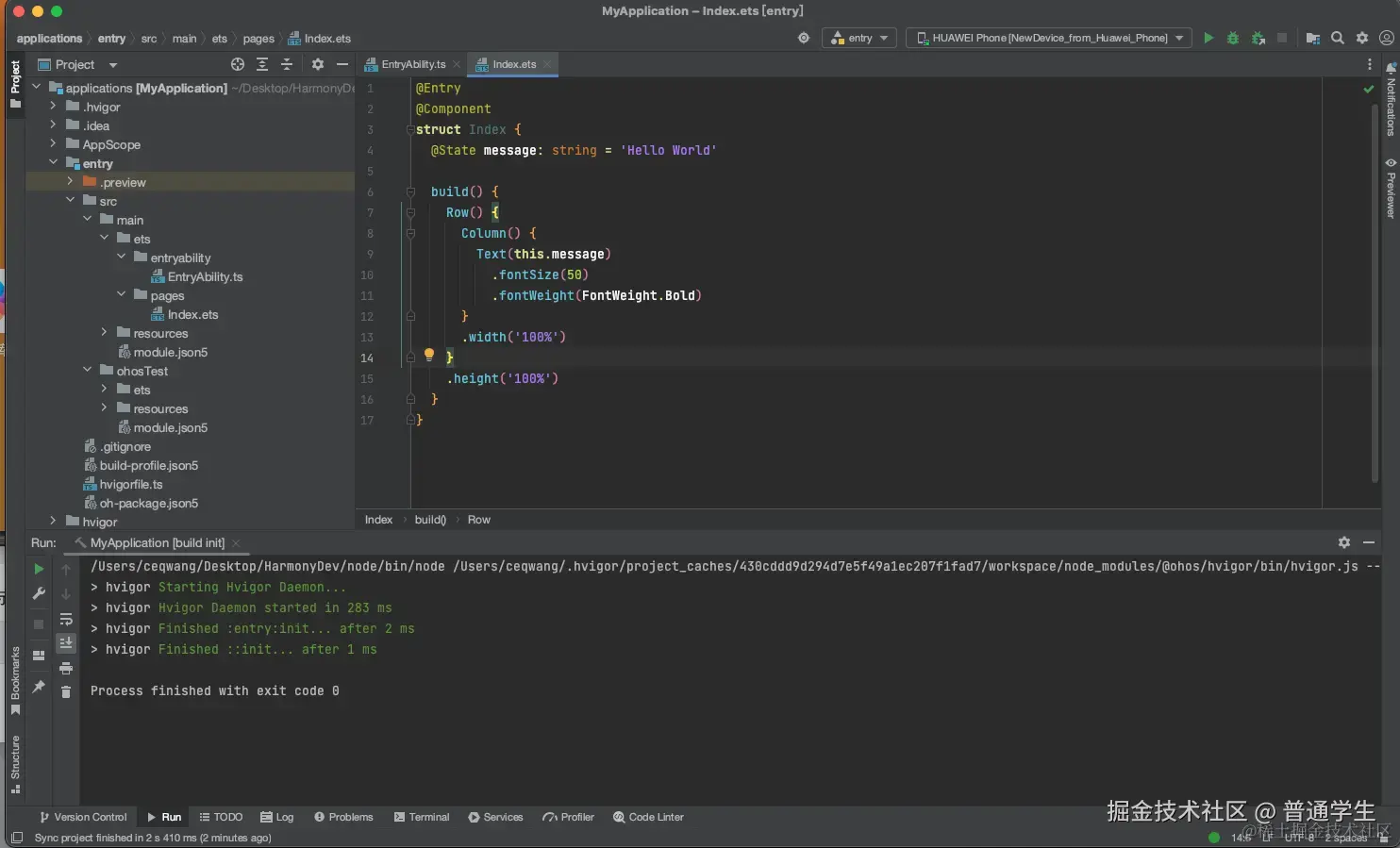Image resolution: width=1400 pixels, height=848 pixels.
Task: Toggle pin tab in Run panel
Action: click(39, 687)
